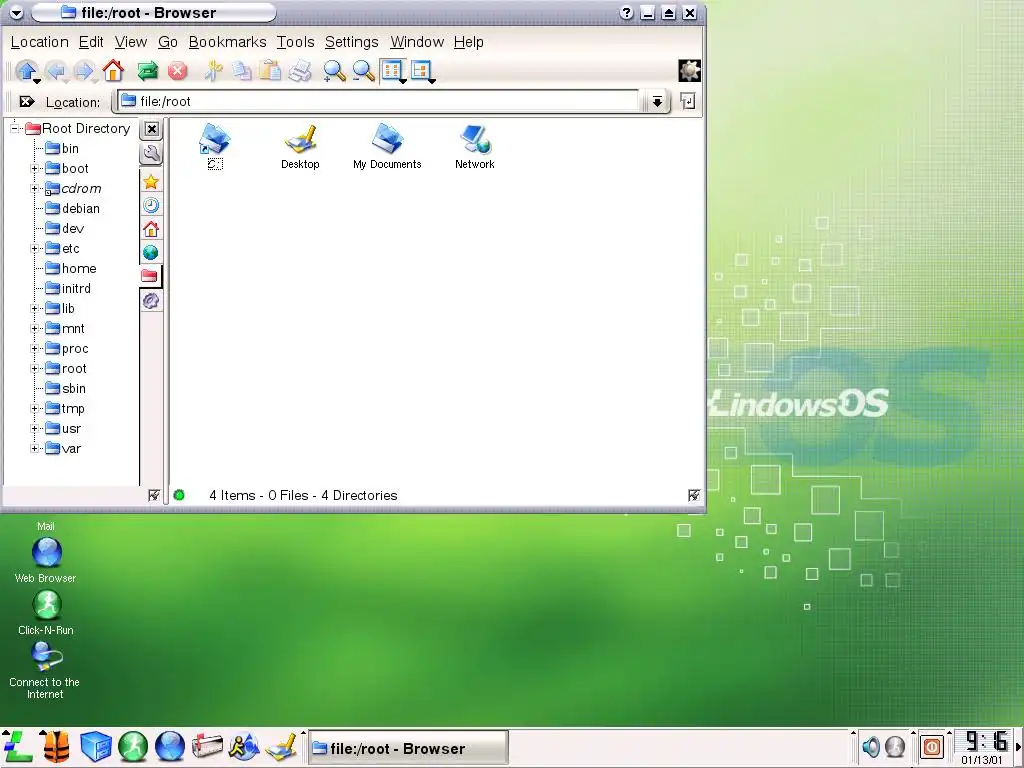The width and height of the screenshot is (1024, 768).
Task: Show History clock tab in sidebar
Action: pyautogui.click(x=151, y=206)
